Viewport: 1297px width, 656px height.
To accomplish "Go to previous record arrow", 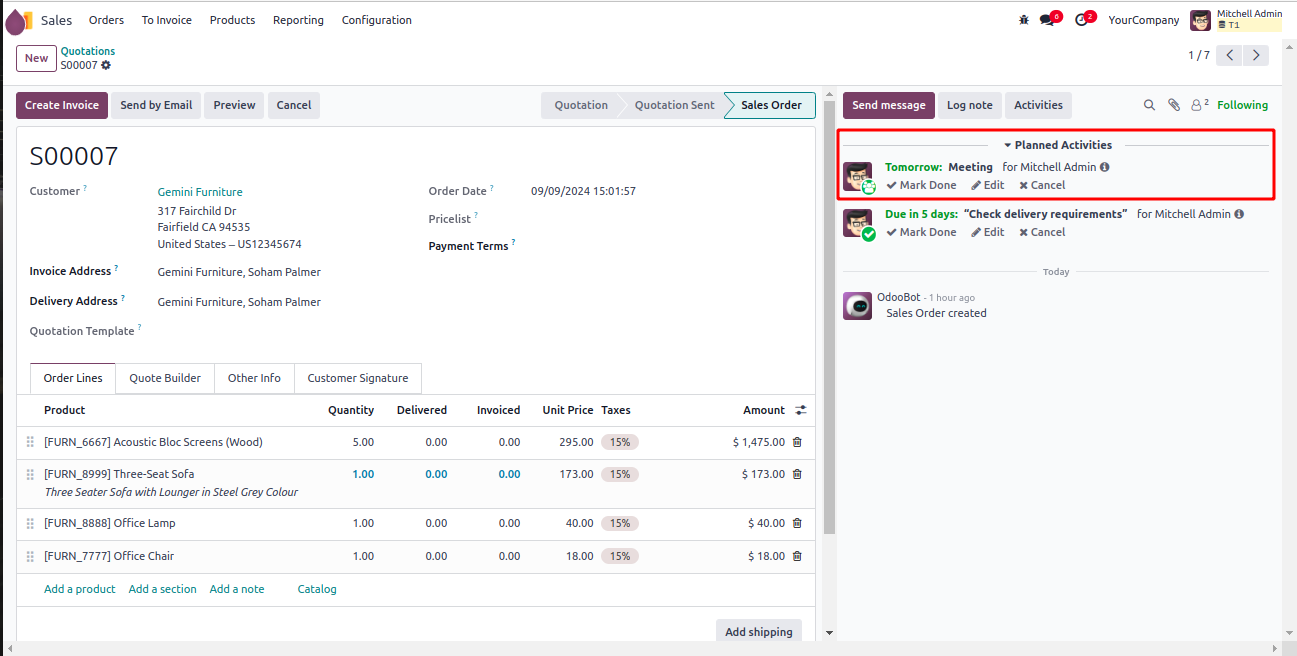I will pos(1230,55).
